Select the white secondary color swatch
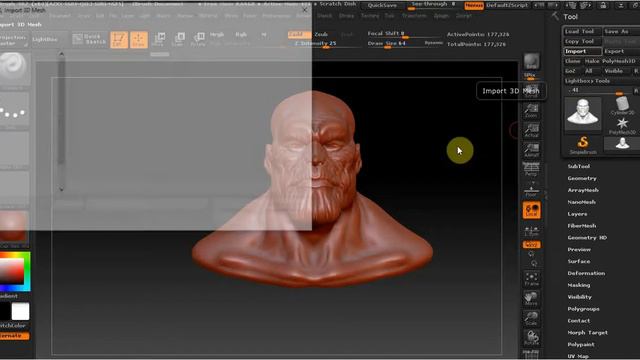Viewport: 640px width, 360px height. 20,311
